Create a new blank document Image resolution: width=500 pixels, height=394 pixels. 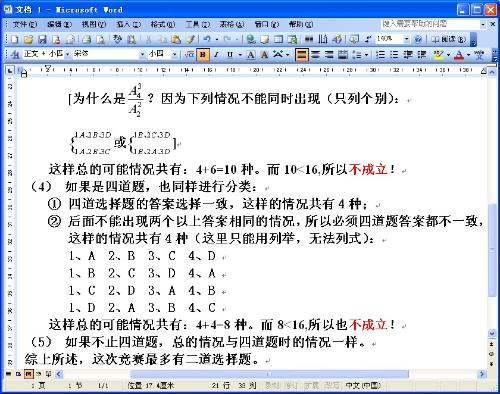click(14, 39)
